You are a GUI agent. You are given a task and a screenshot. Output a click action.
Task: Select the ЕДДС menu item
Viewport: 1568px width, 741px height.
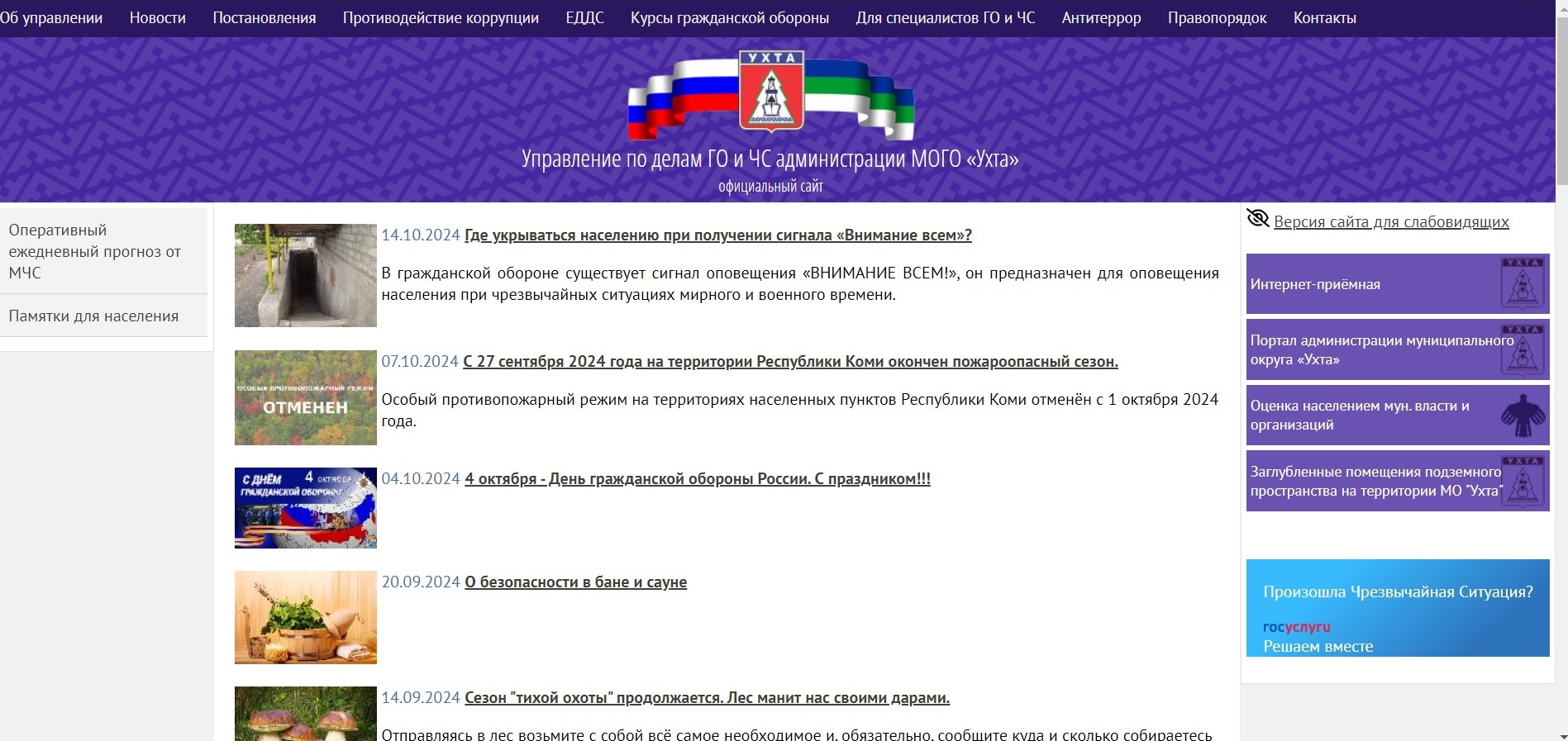click(x=585, y=18)
